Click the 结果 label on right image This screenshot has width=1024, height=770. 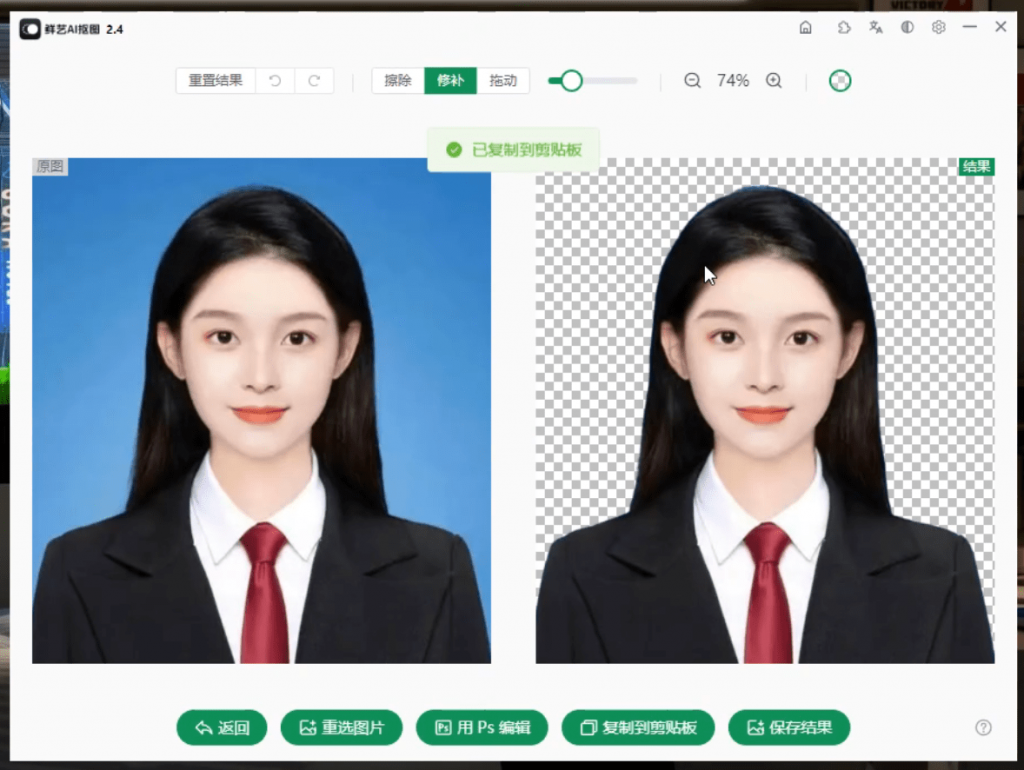point(975,166)
